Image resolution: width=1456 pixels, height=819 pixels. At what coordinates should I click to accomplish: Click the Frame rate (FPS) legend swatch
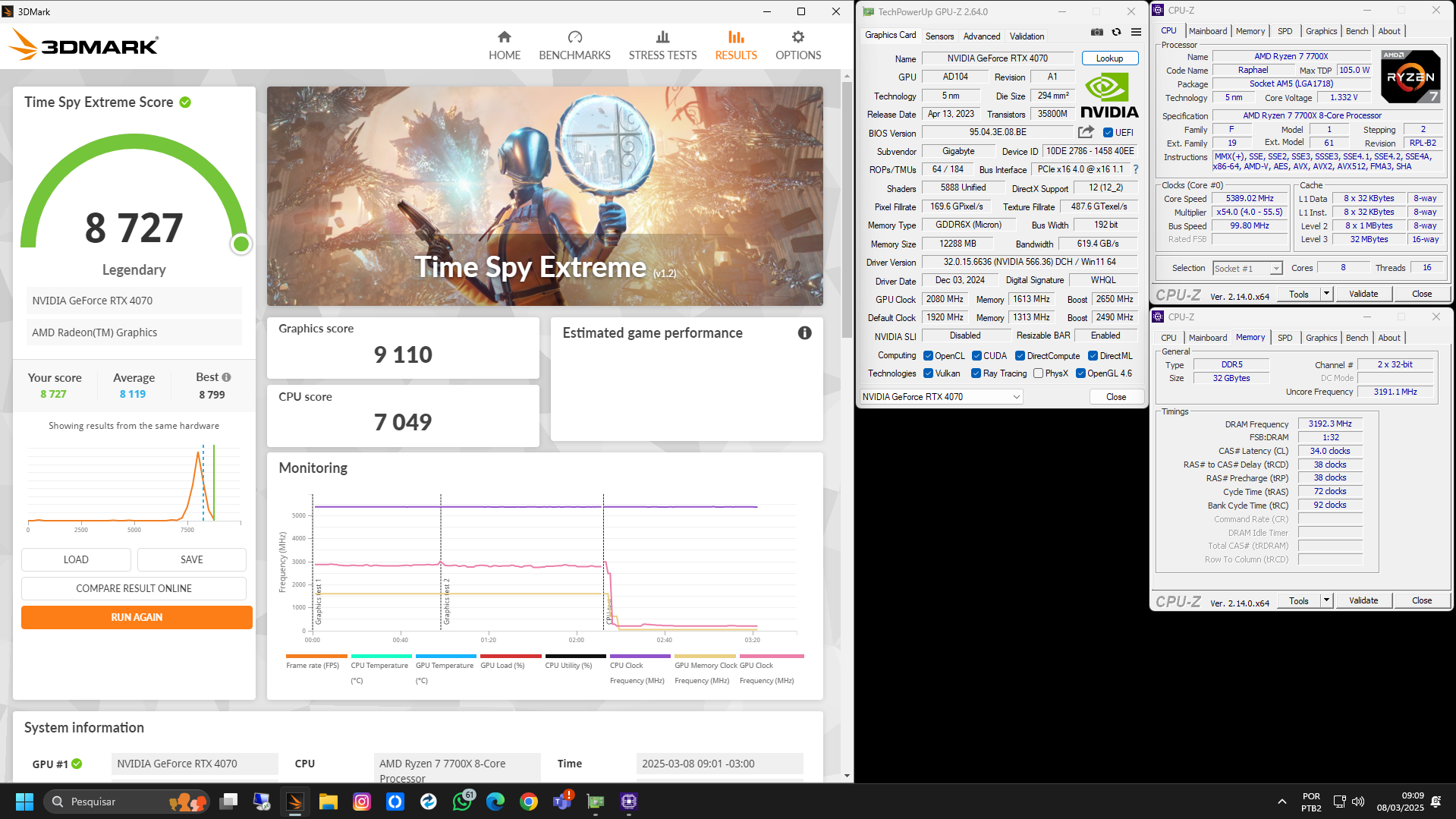(316, 656)
